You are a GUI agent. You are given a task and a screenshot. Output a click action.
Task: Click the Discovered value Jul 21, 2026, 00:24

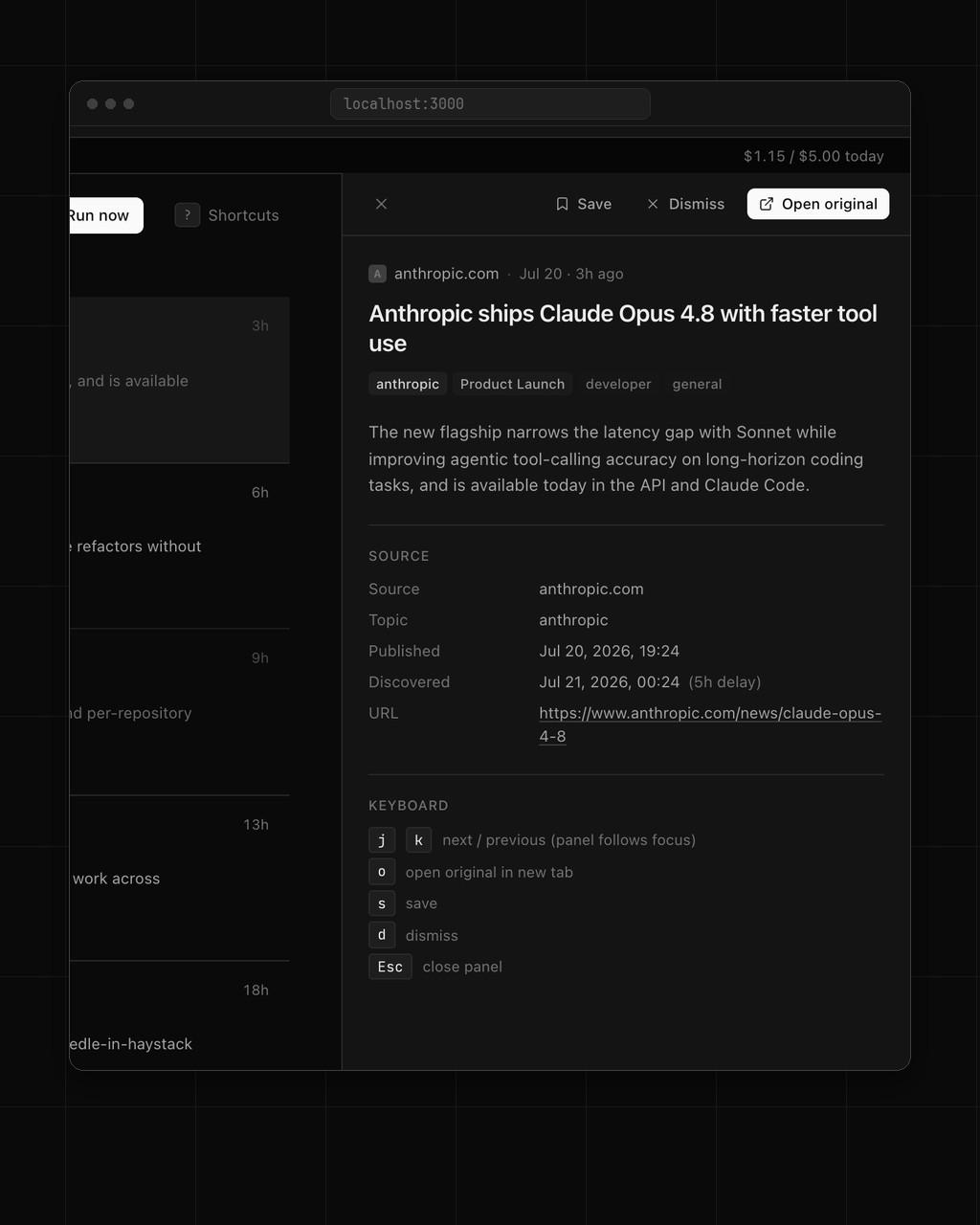pos(610,682)
